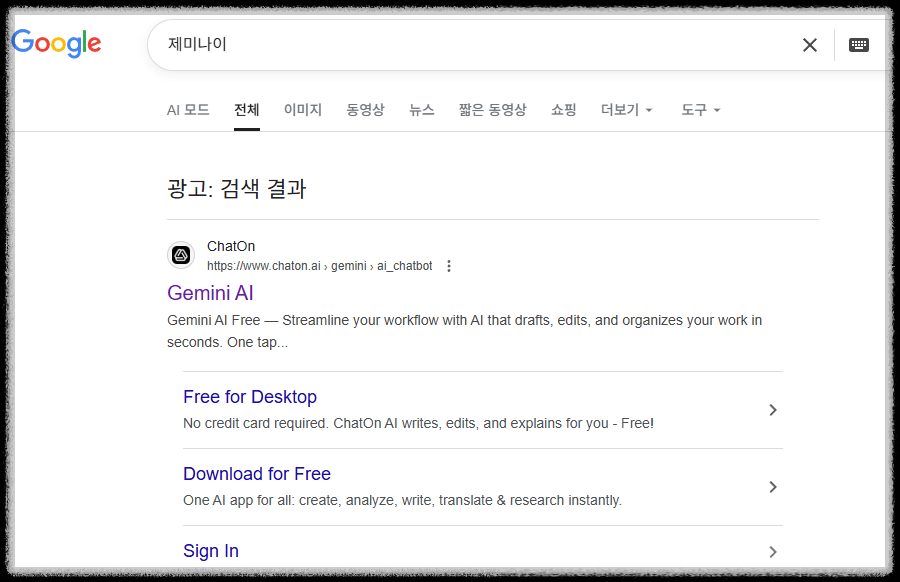
Task: Switch to the 짧은 동영상 tab
Action: tap(492, 110)
